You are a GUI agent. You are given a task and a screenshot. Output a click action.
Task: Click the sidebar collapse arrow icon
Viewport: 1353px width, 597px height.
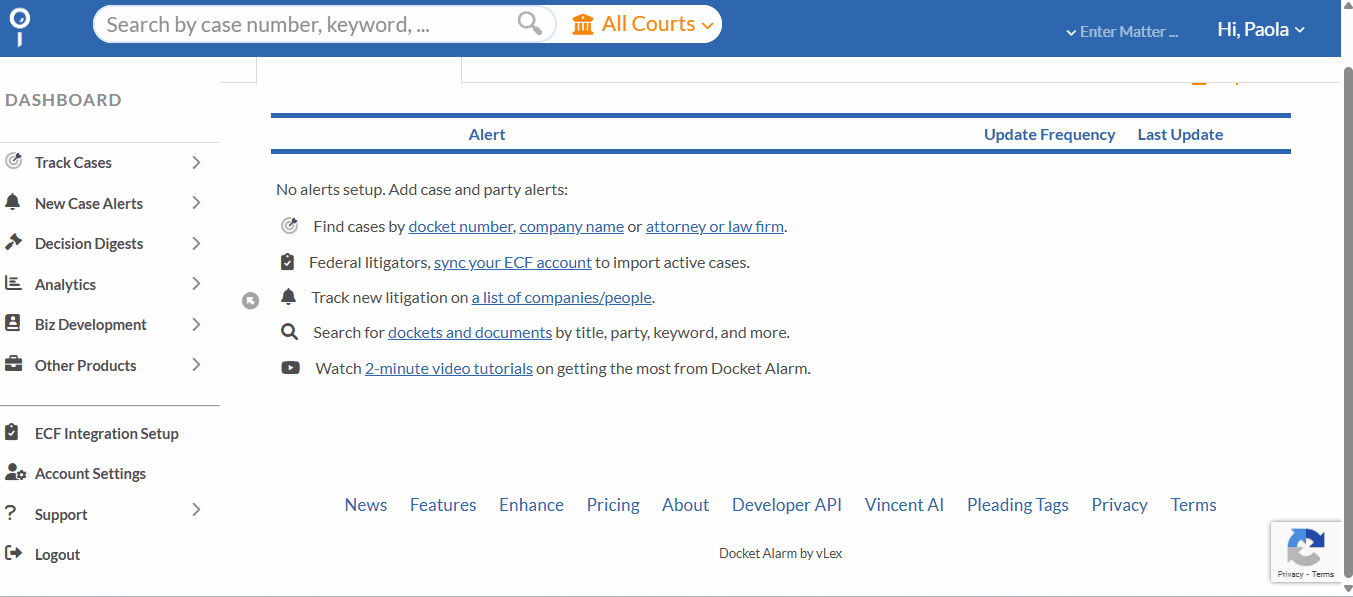251,300
